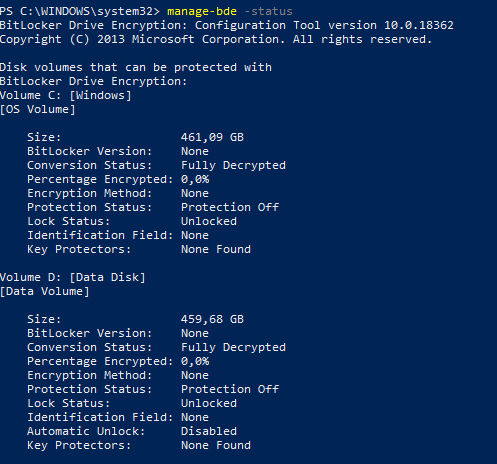Click the Volume D: [Data Disk] line
Image resolution: width=497 pixels, height=464 pixels.
tap(73, 277)
